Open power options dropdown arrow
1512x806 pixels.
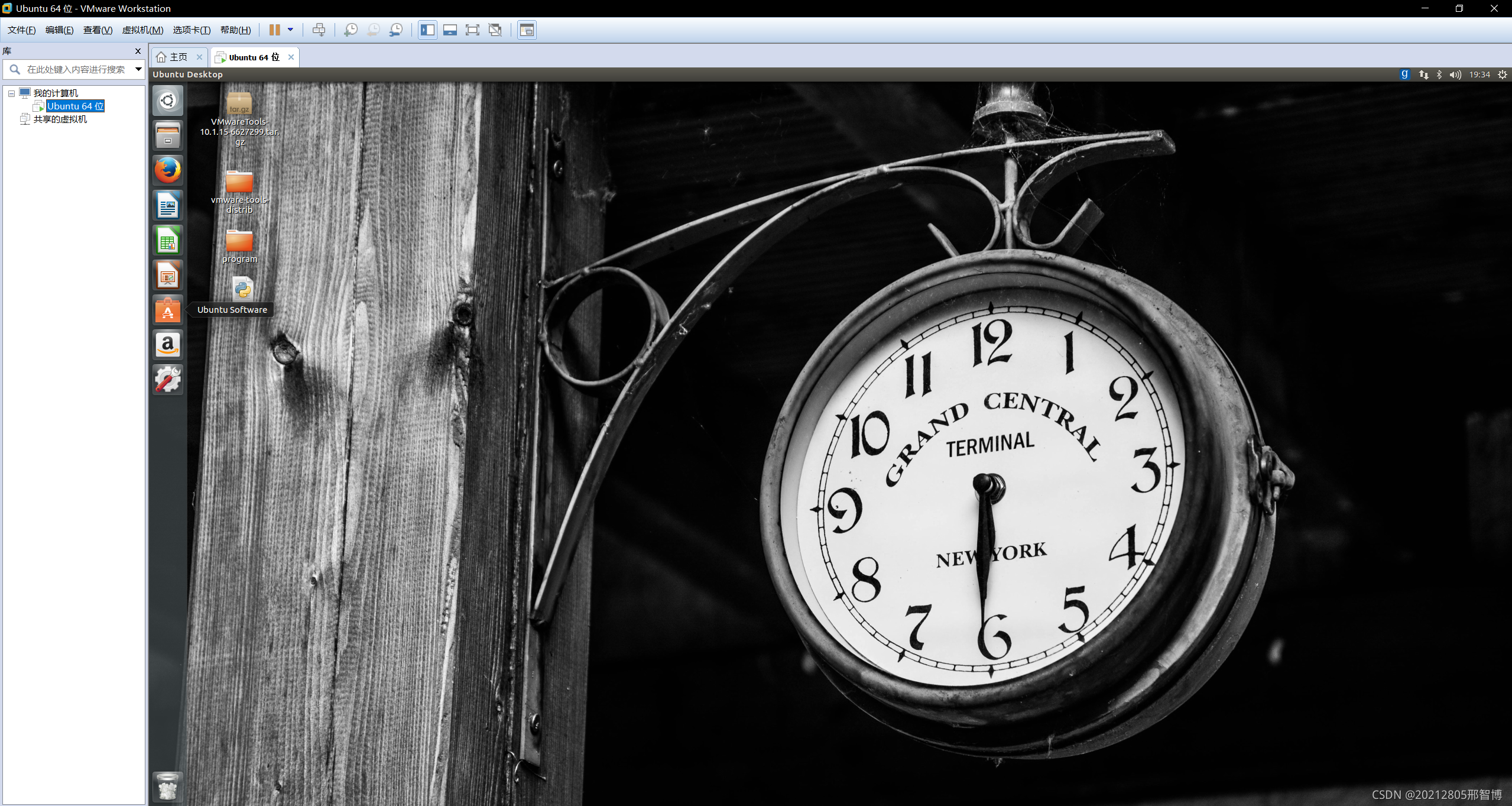pos(290,30)
